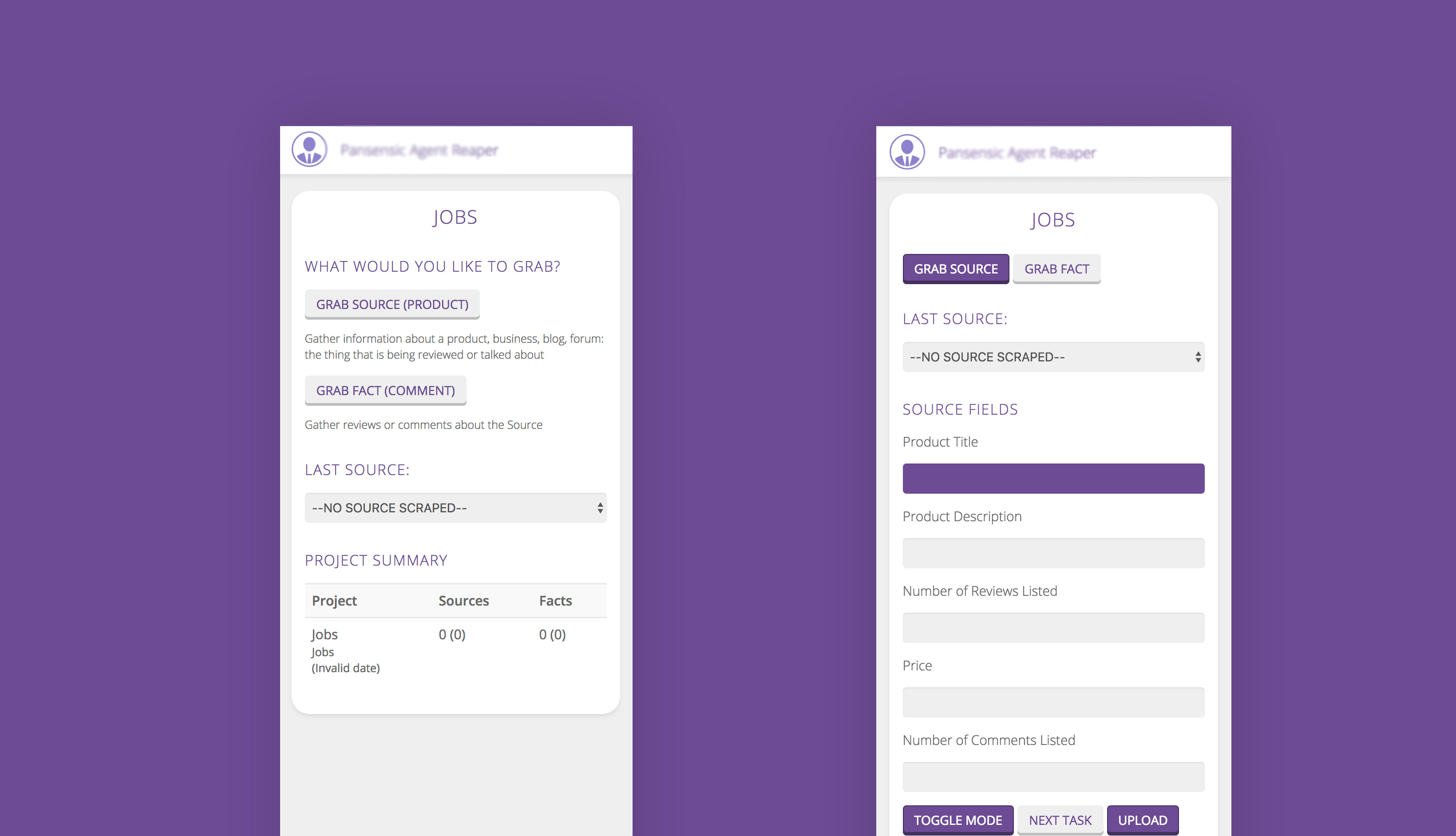1456x836 pixels.
Task: Click the Facts column header
Action: click(x=555, y=601)
